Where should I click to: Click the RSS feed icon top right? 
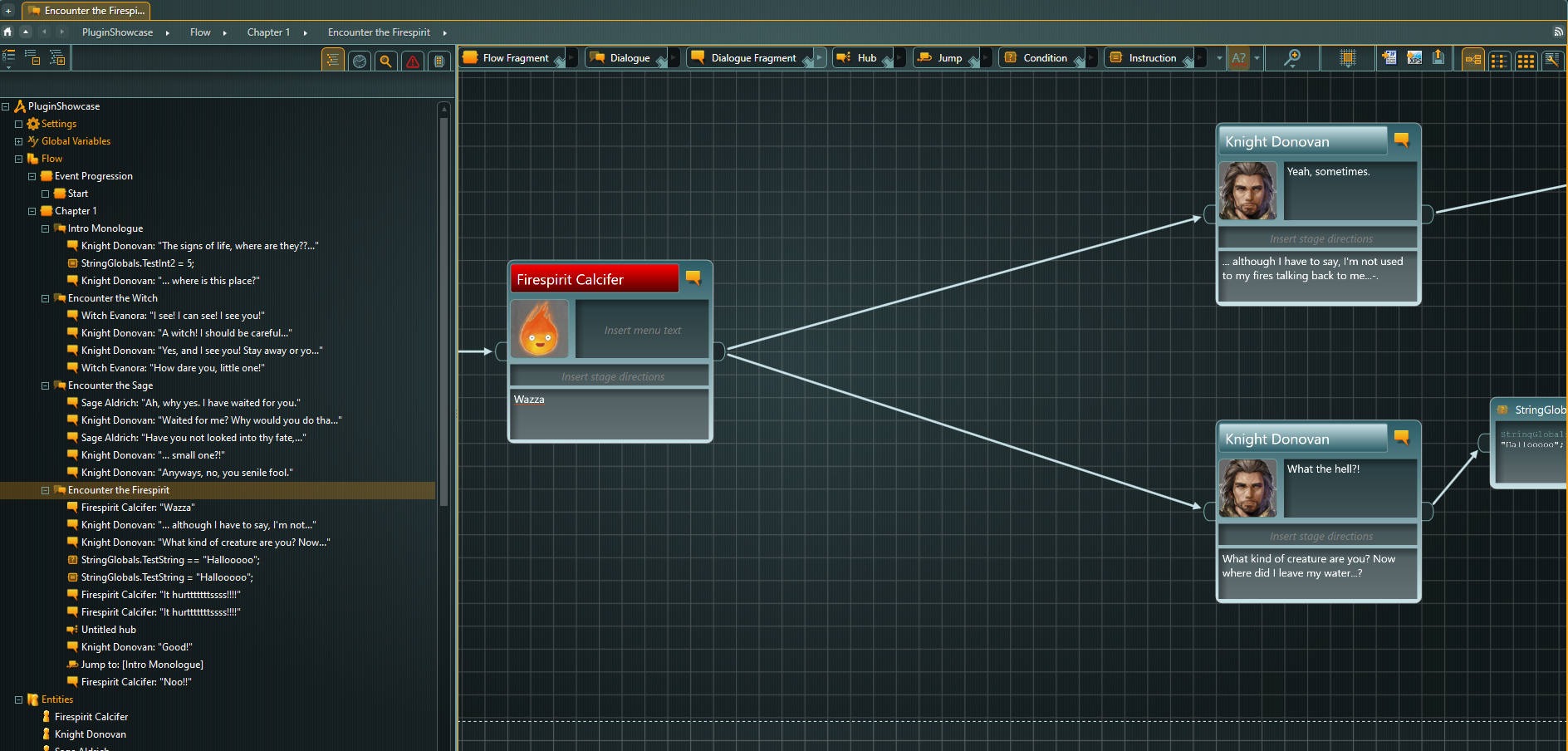[1558, 32]
